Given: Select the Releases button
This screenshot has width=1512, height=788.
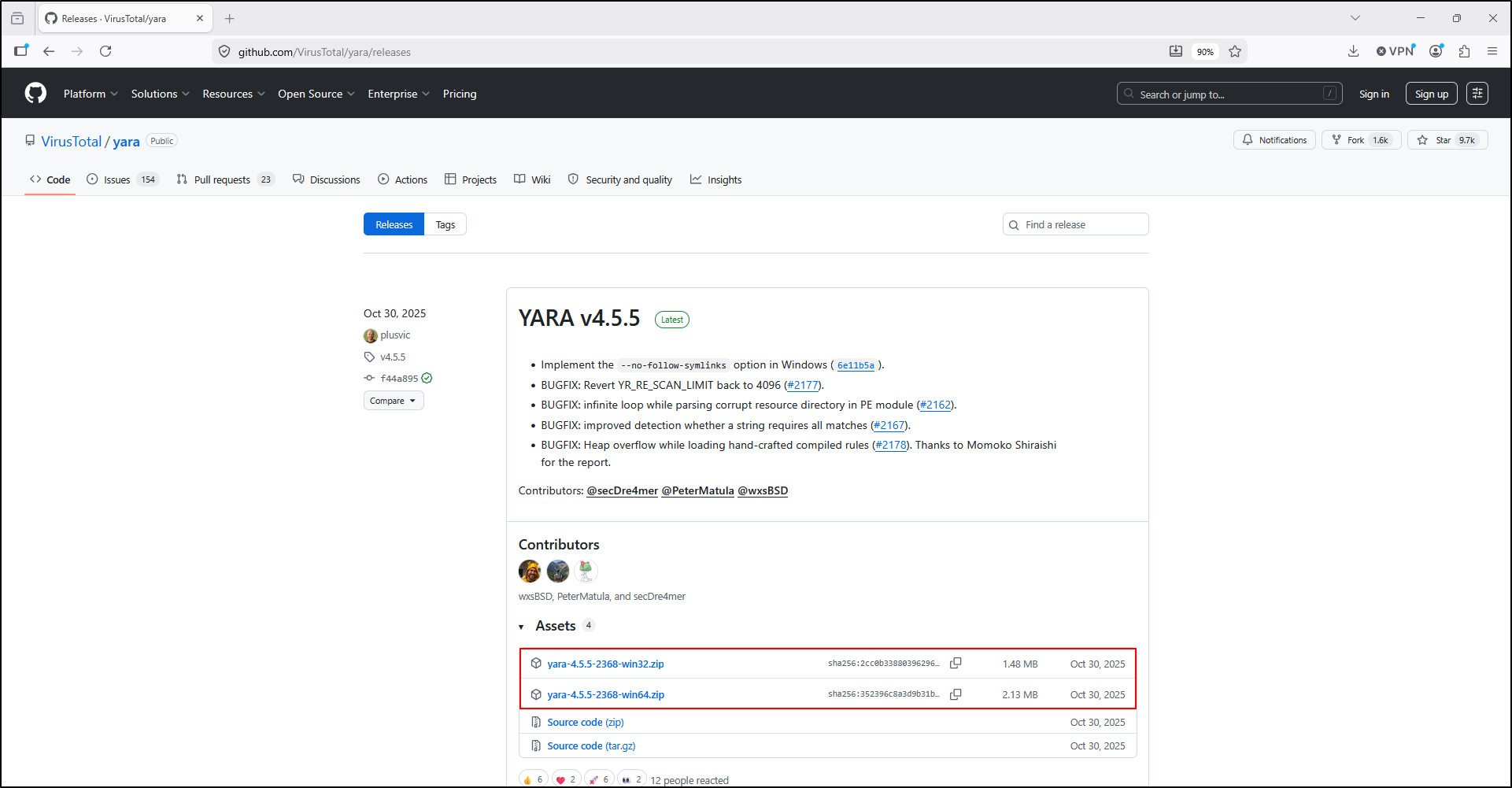Looking at the screenshot, I should [x=394, y=224].
